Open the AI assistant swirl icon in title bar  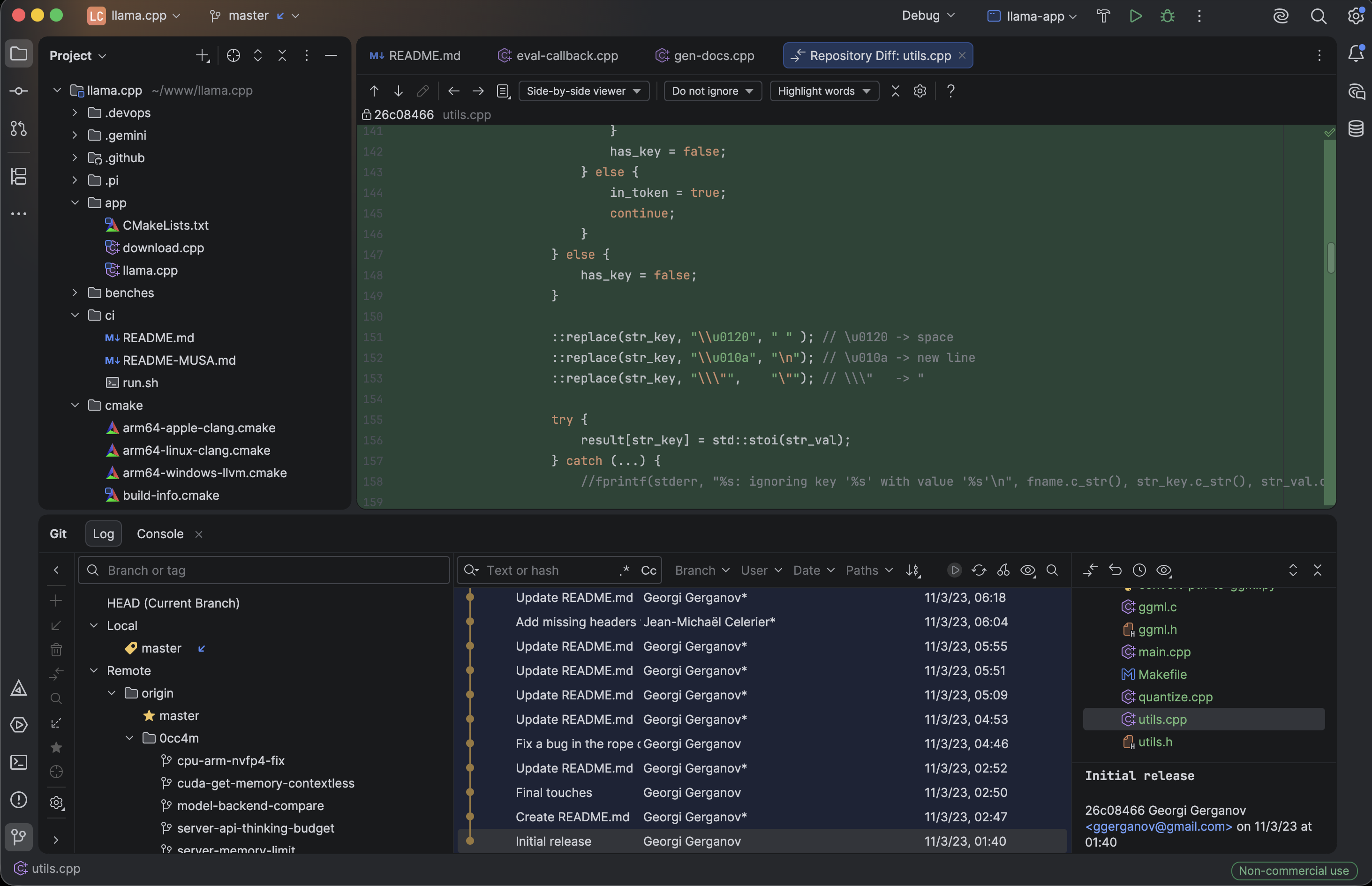pos(1281,16)
